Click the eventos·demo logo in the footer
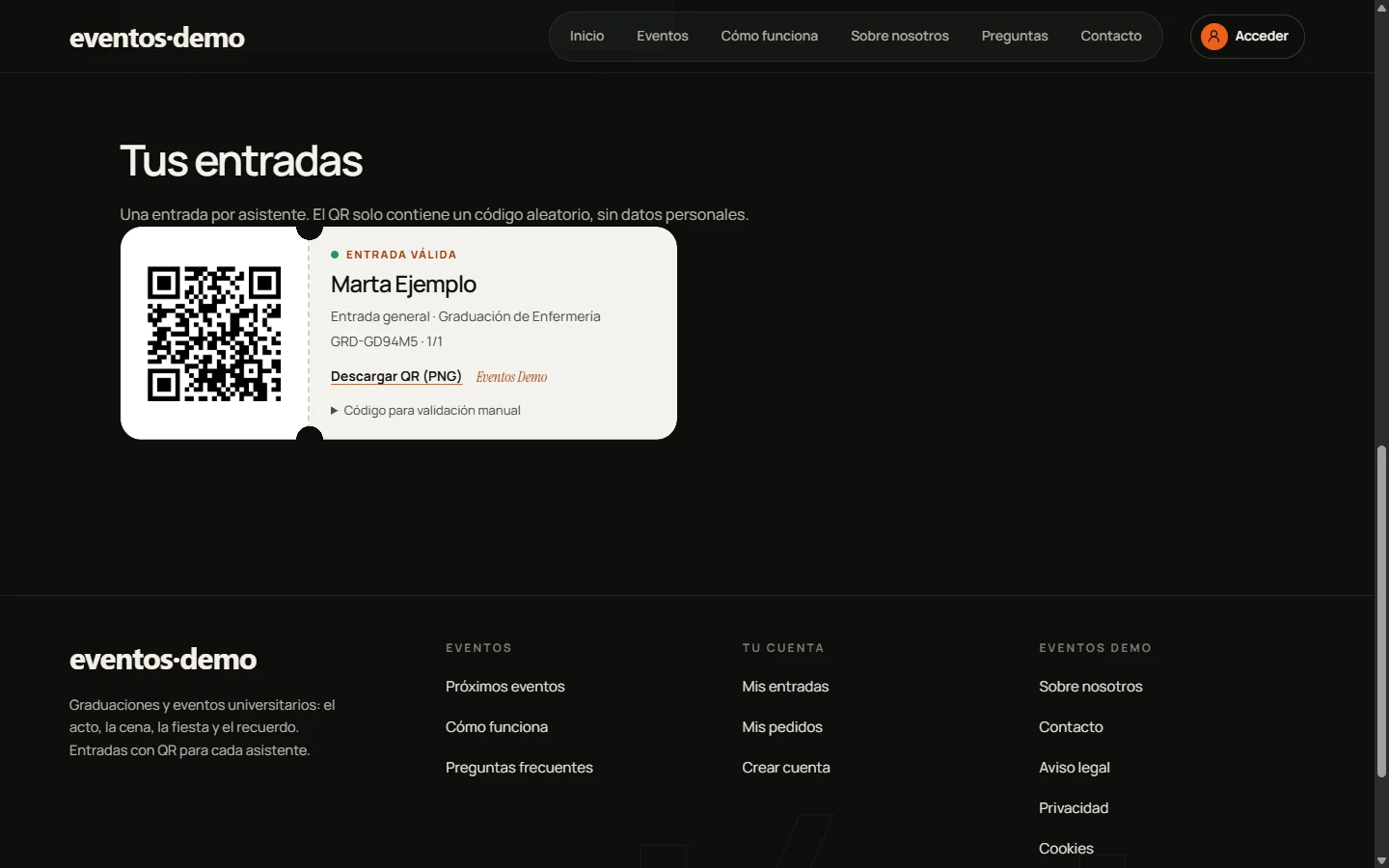 coord(163,659)
